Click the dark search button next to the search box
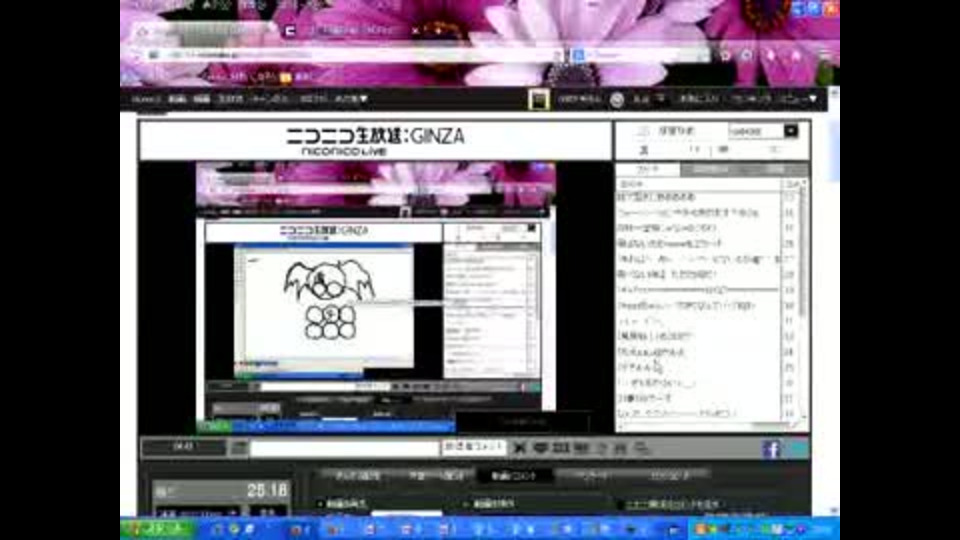Image resolution: width=960 pixels, height=540 pixels. pyautogui.click(x=791, y=131)
